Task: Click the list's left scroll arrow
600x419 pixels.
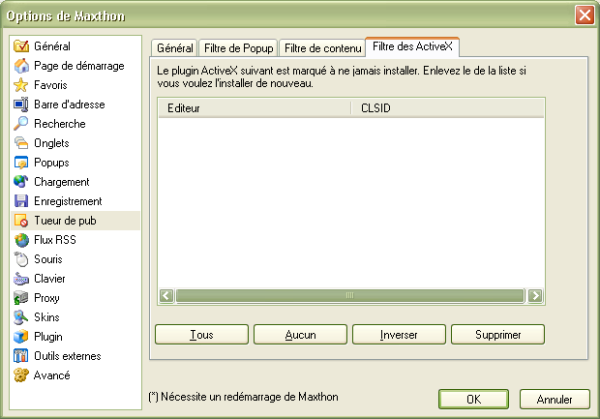Action: pyautogui.click(x=166, y=295)
